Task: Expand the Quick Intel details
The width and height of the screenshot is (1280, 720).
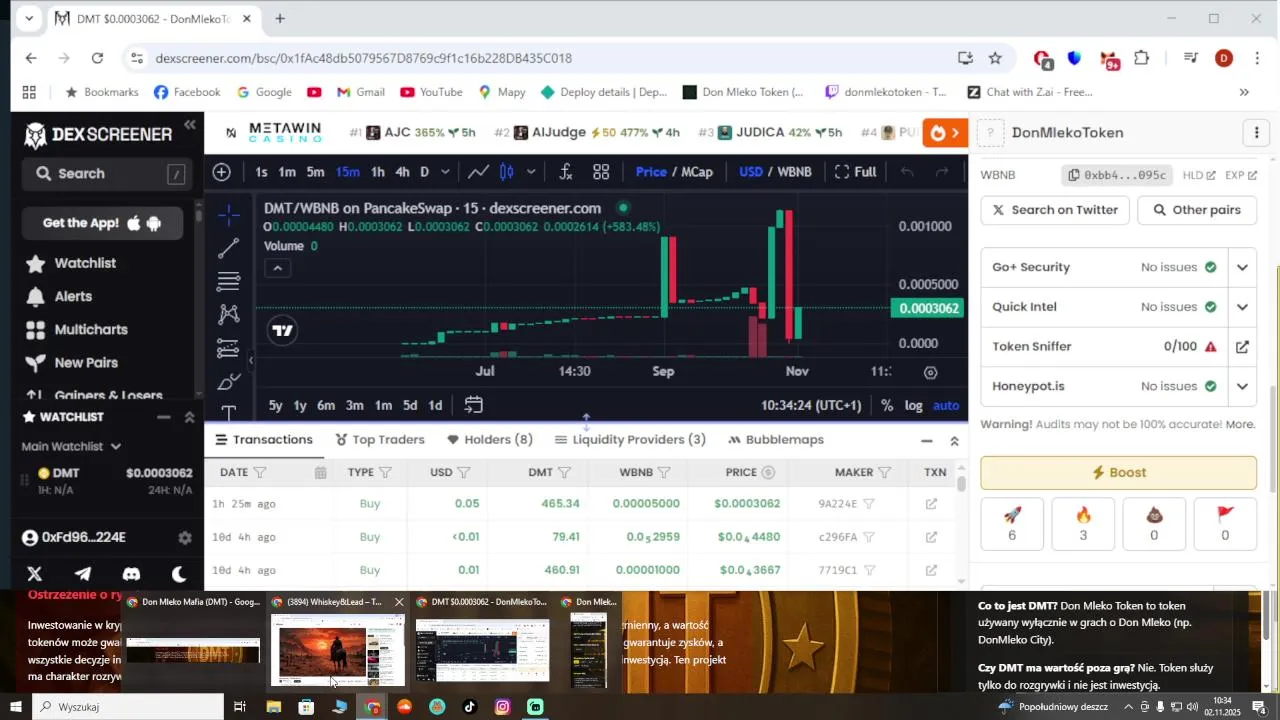Action: [x=1242, y=307]
